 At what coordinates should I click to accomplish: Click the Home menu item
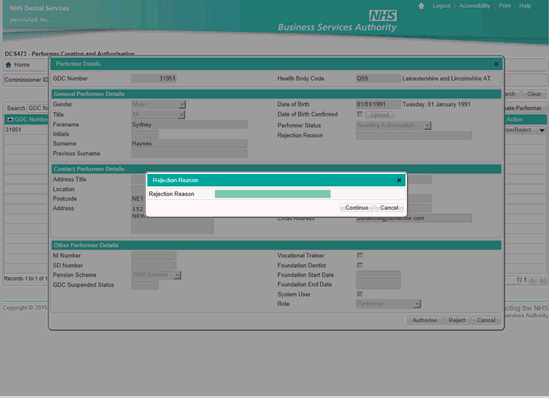point(18,65)
